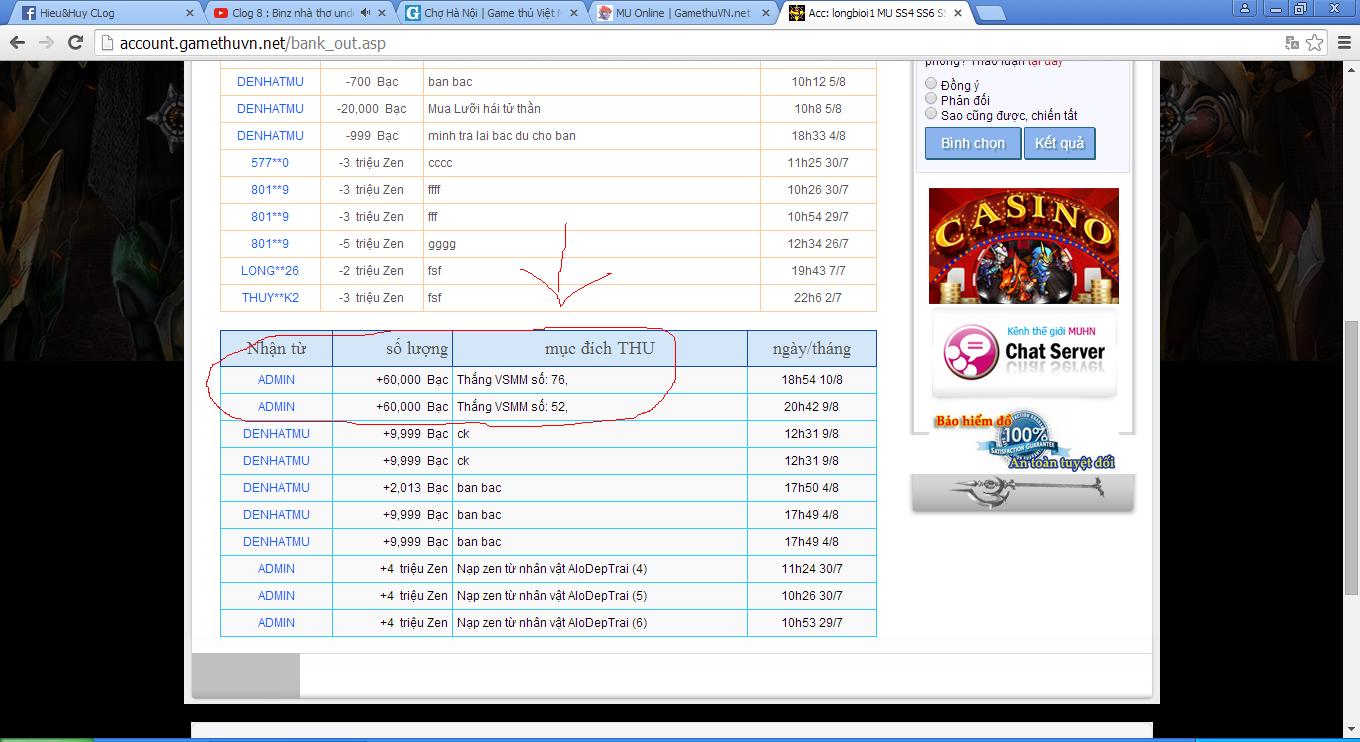Close the MU Online GamethuVN tab

pyautogui.click(x=765, y=13)
